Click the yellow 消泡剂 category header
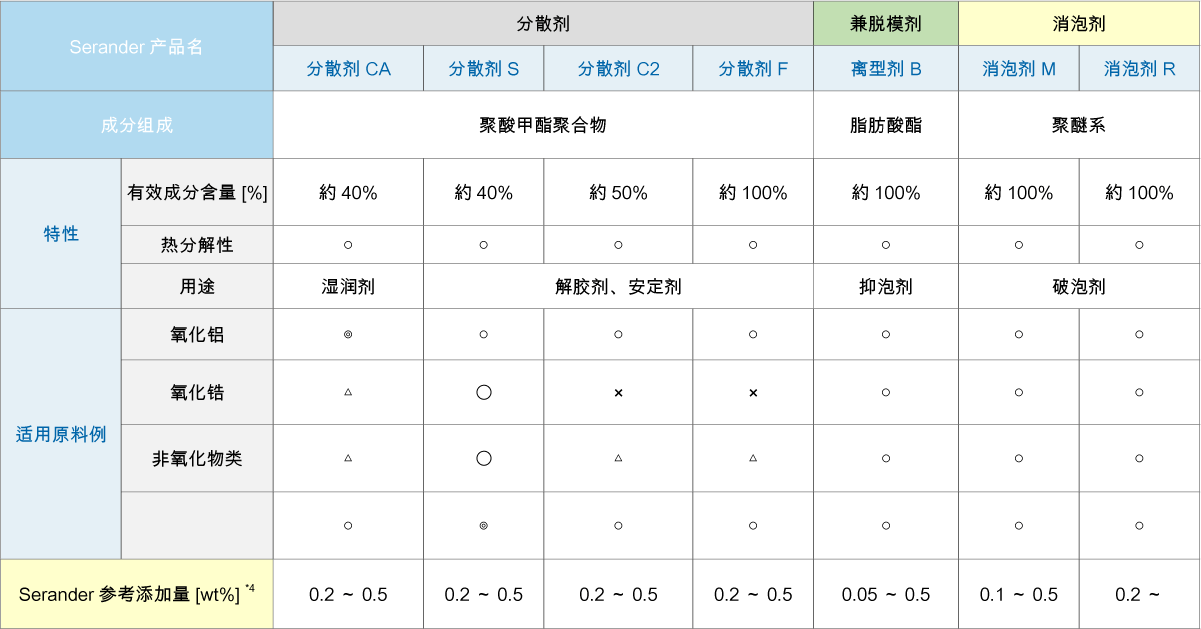Image resolution: width=1201 pixels, height=629 pixels. [x=1079, y=23]
